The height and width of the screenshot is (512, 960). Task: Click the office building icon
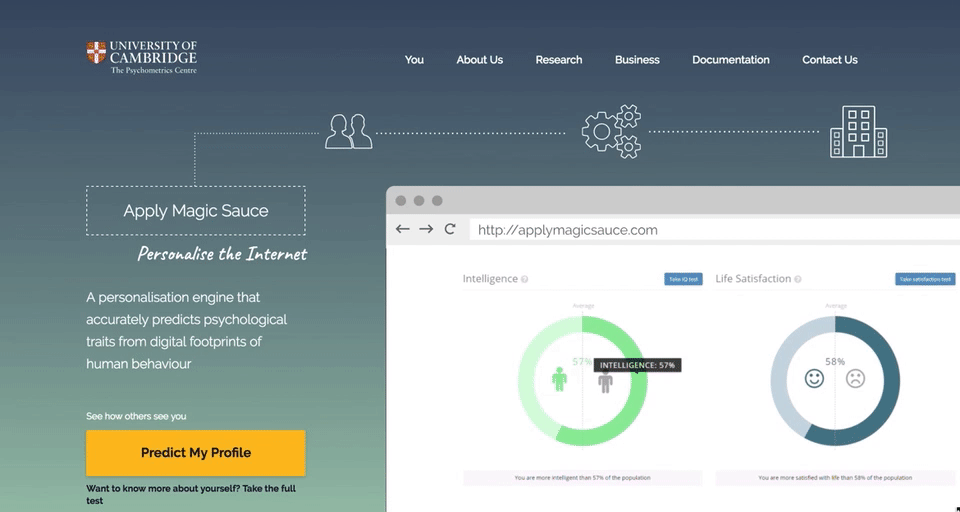pos(858,132)
